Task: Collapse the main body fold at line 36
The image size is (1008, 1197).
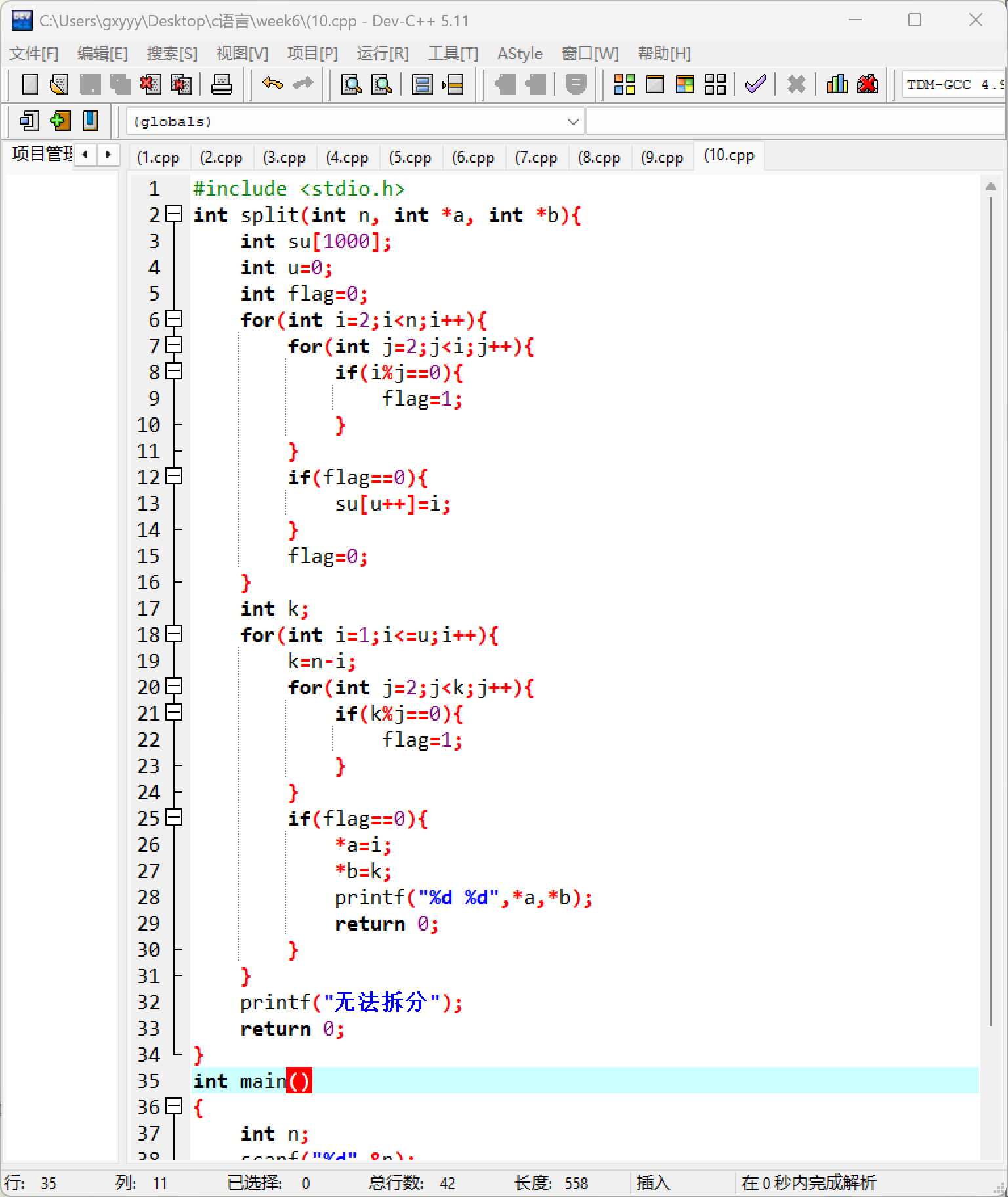Action: [x=174, y=1106]
